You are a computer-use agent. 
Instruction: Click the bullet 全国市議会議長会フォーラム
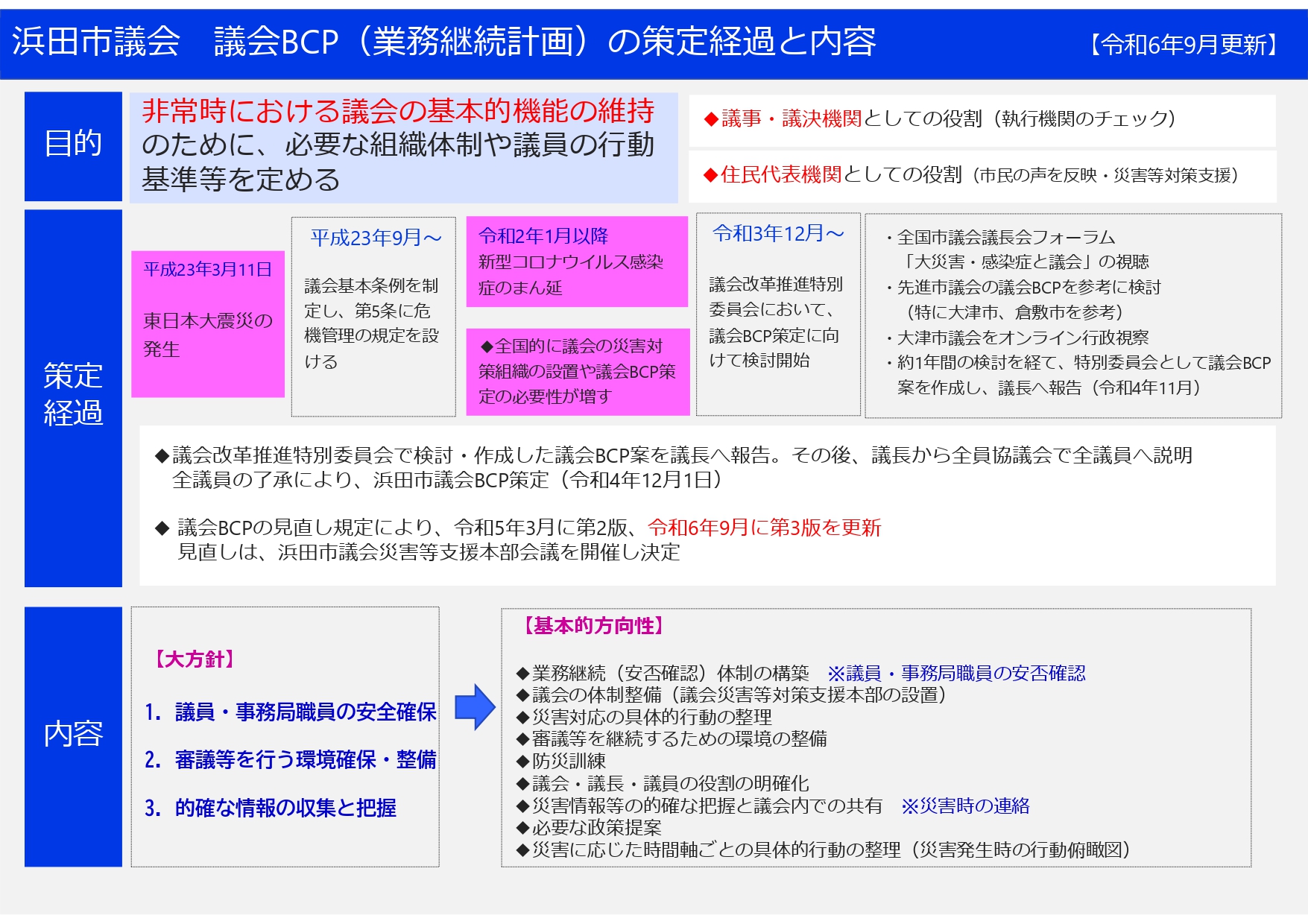point(1018,250)
